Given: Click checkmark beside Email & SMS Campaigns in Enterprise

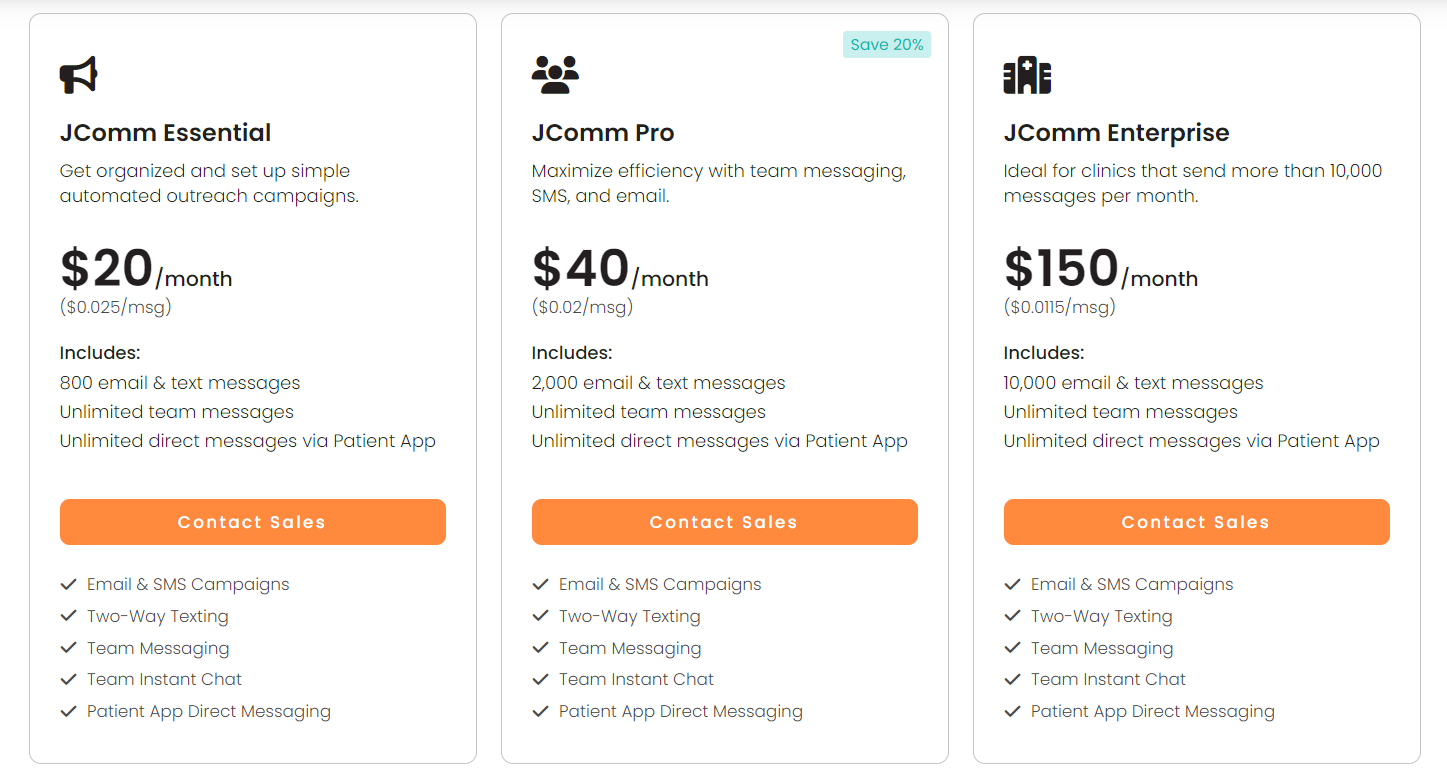Looking at the screenshot, I should point(1012,584).
